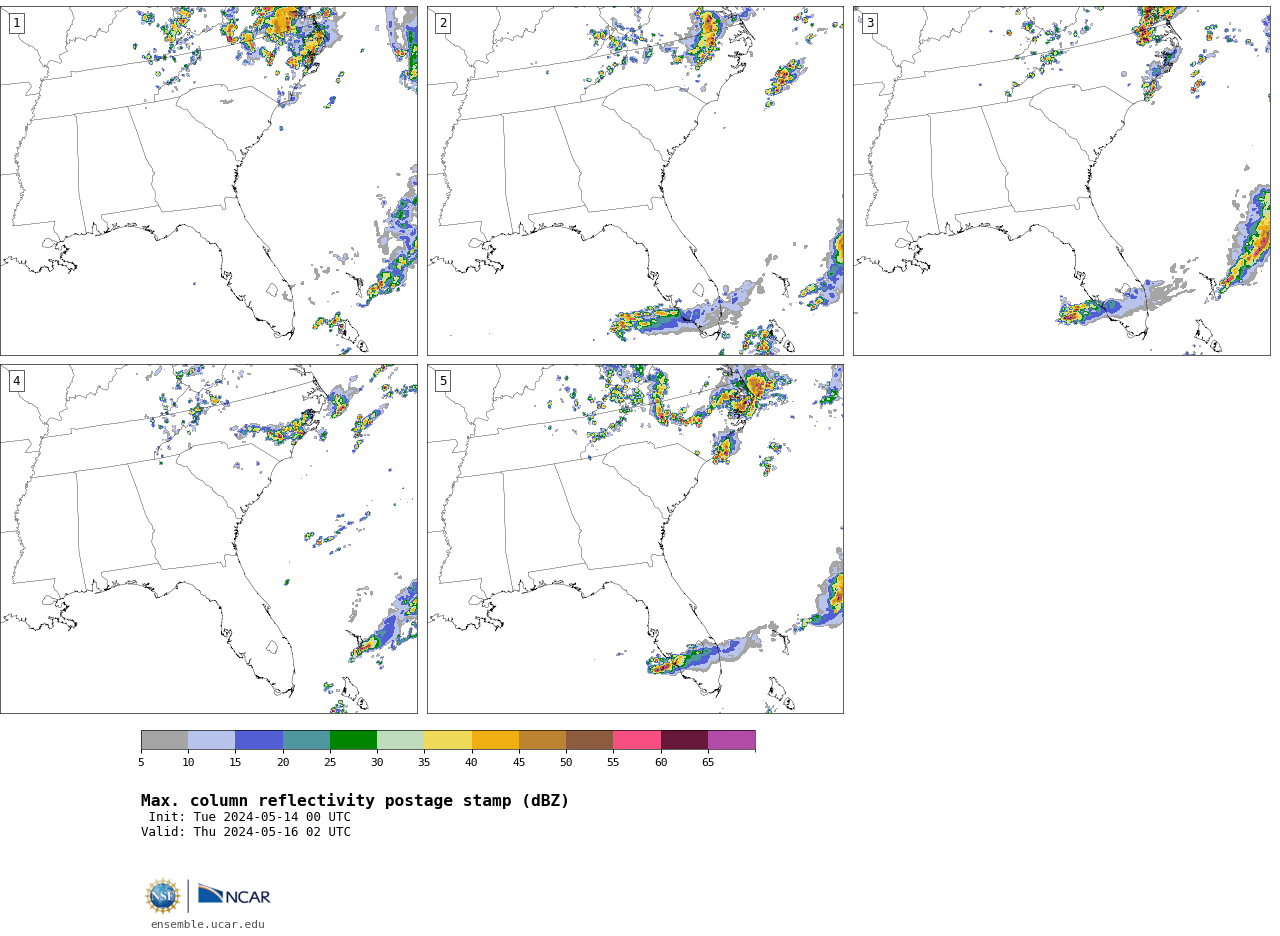Image resolution: width=1280 pixels, height=936 pixels.
Task: Click the tan 45-50 dBZ swatch
Action: (x=542, y=740)
